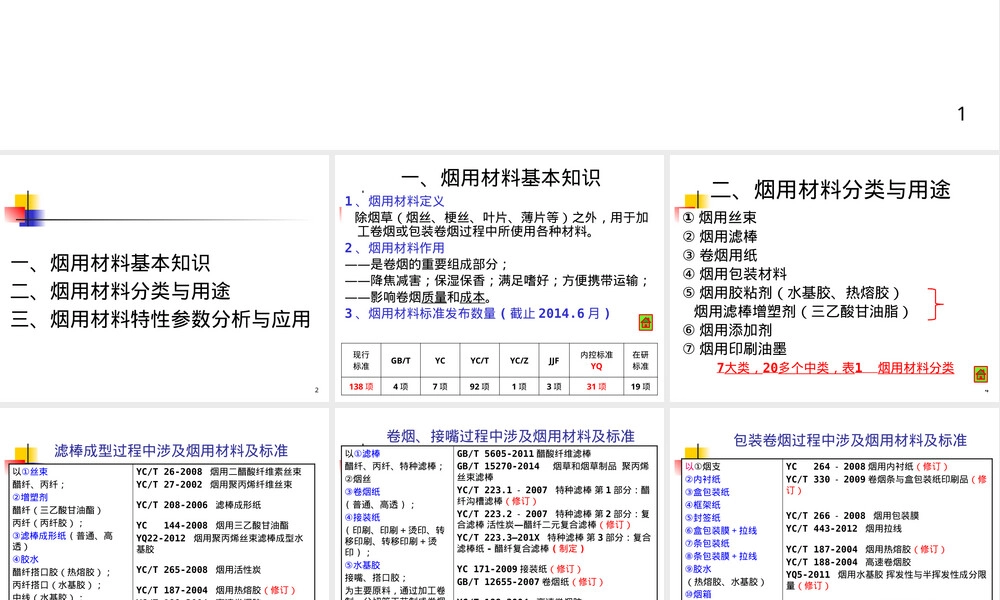The width and height of the screenshot is (1000, 600).
Task: Click the blue item ⑤封签纸
Action: pos(703,518)
